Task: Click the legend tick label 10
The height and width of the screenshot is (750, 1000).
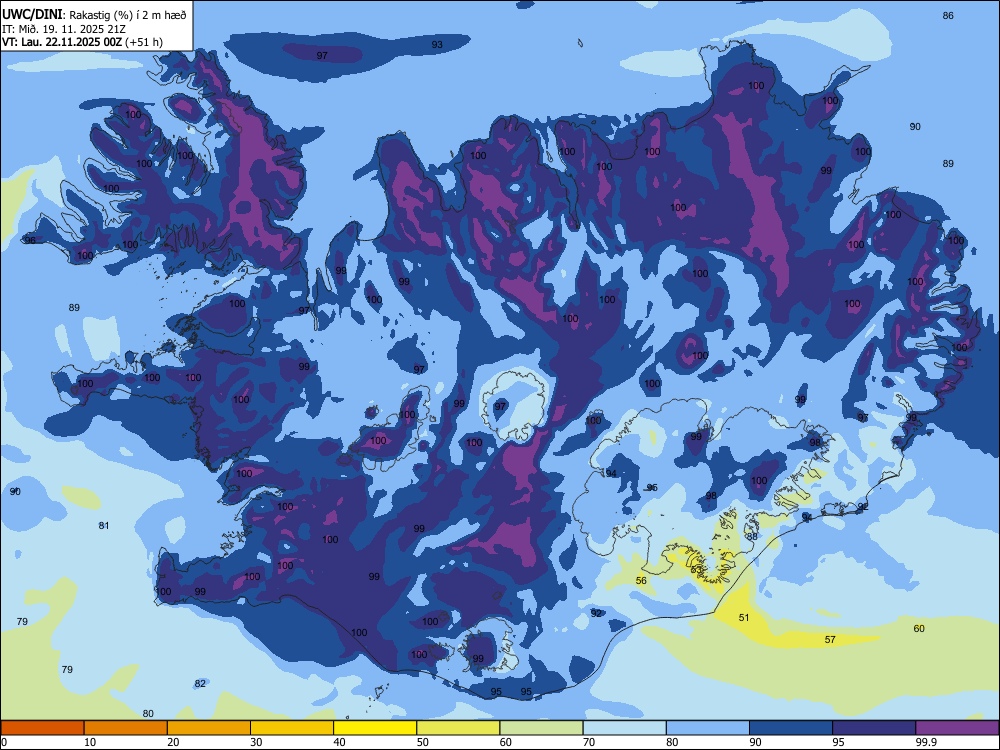Action: pos(90,742)
